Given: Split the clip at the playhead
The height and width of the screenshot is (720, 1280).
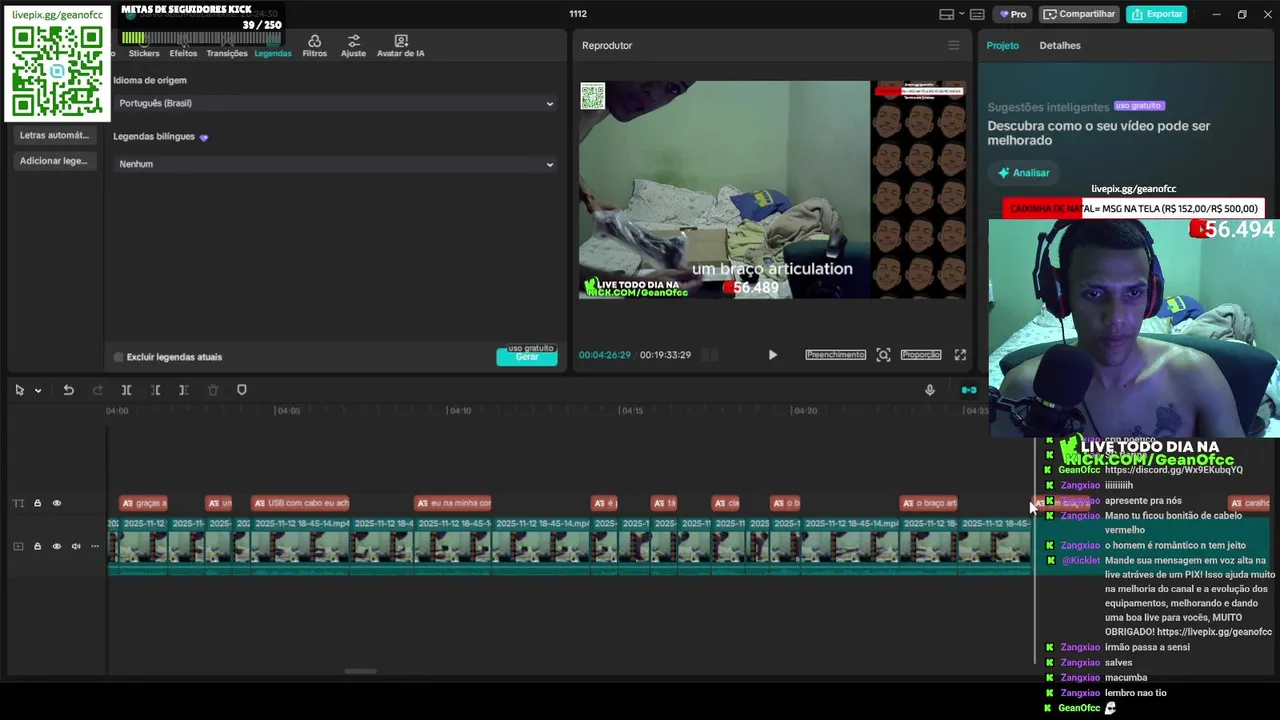Looking at the screenshot, I should point(126,390).
